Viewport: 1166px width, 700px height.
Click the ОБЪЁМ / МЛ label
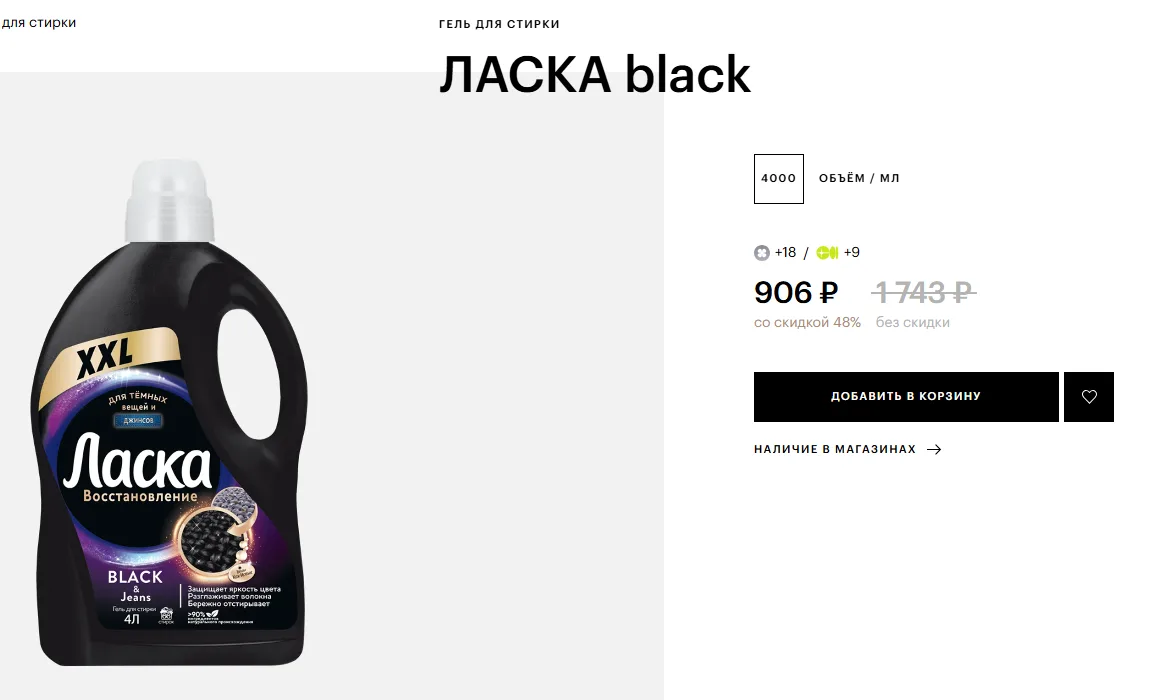[859, 179]
